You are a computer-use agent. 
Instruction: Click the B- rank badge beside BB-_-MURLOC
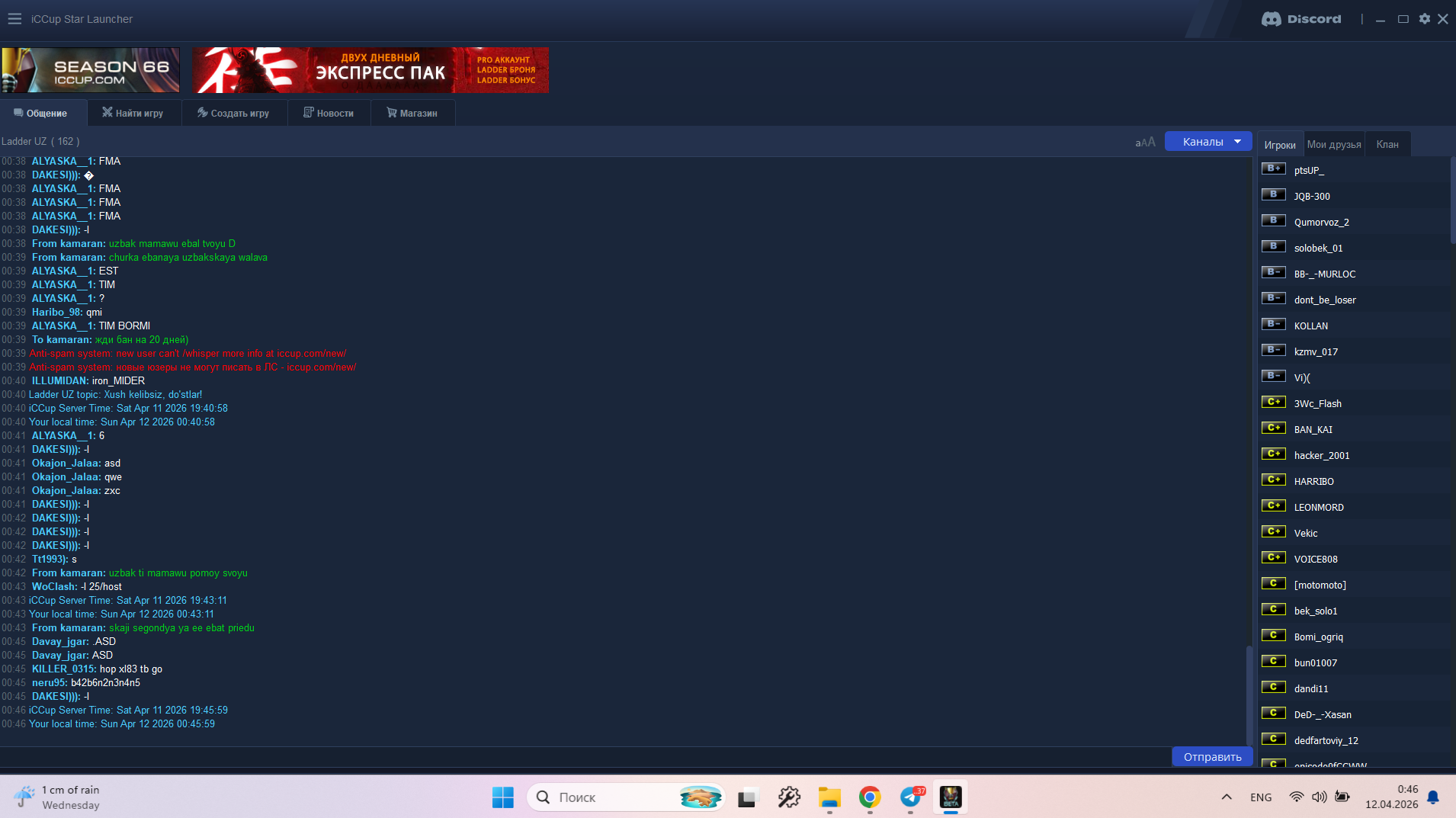(x=1274, y=272)
